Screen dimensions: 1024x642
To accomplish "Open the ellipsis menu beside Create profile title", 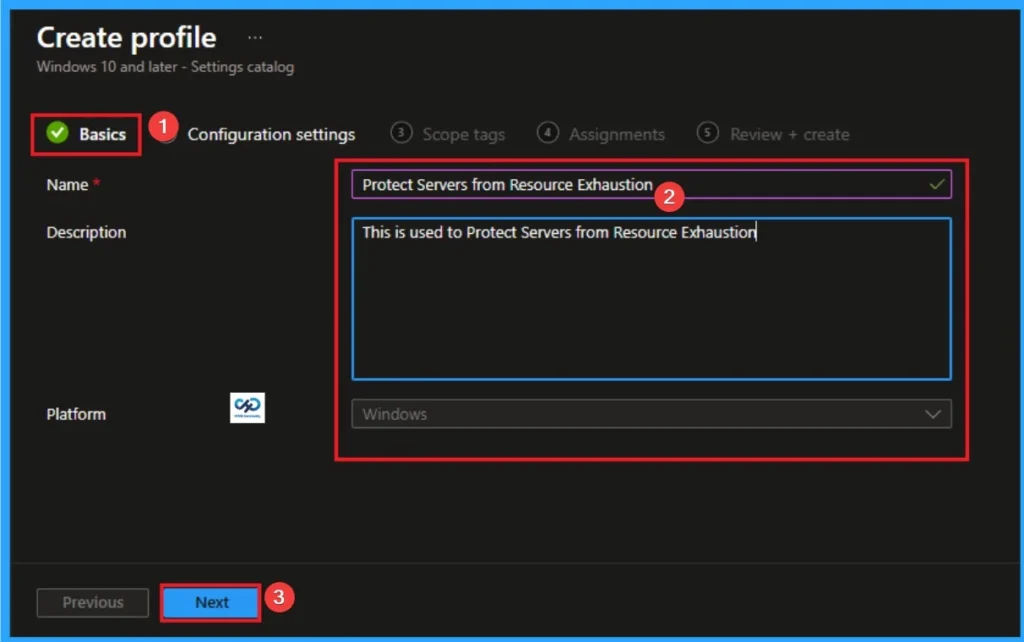I will pyautogui.click(x=254, y=36).
